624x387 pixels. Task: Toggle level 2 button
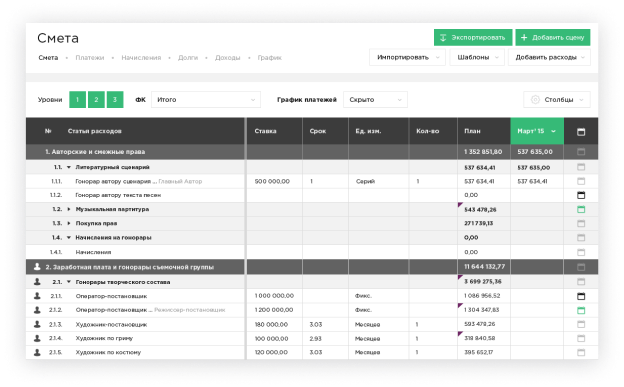point(96,100)
